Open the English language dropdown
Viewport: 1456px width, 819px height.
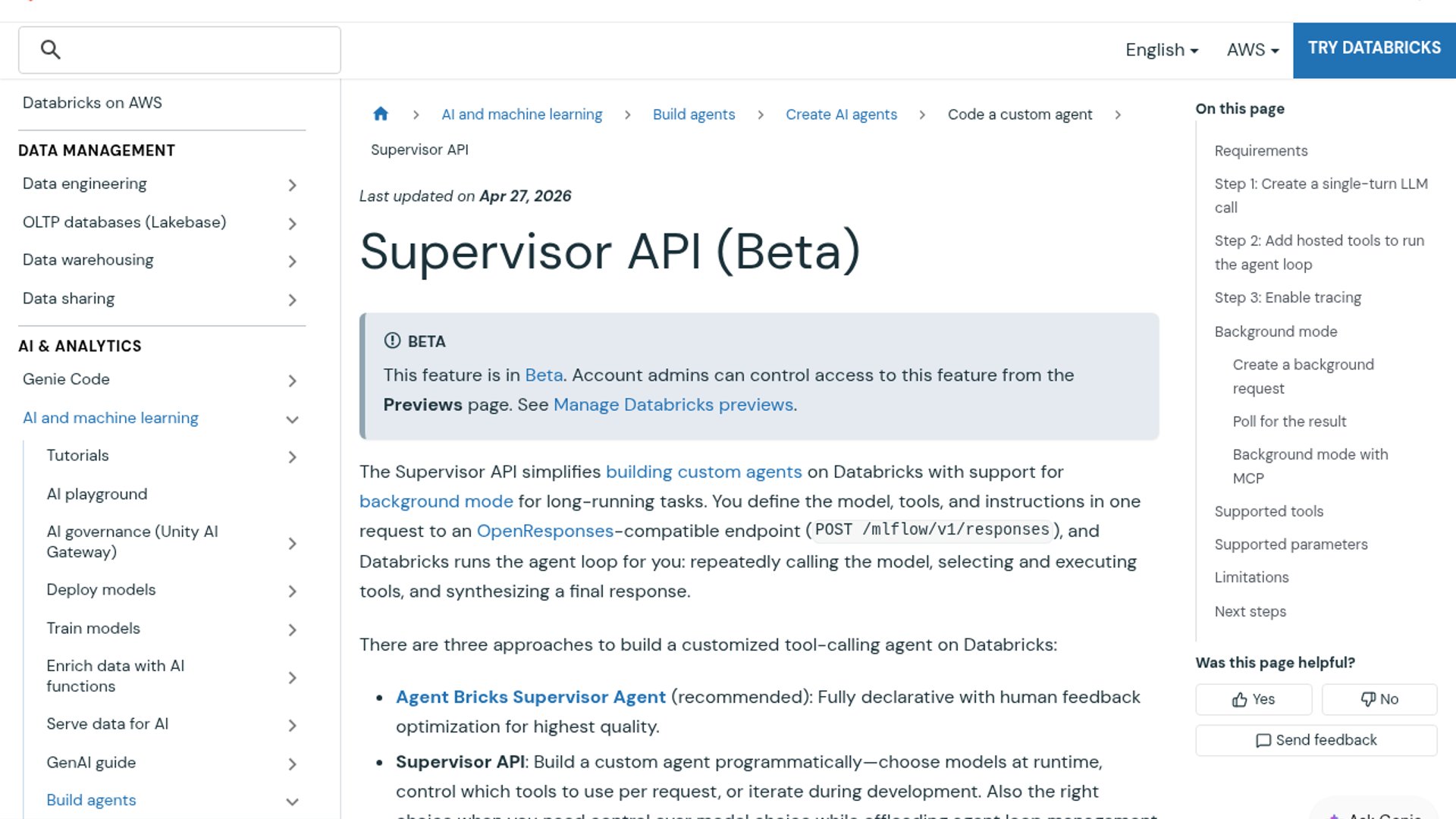1161,50
